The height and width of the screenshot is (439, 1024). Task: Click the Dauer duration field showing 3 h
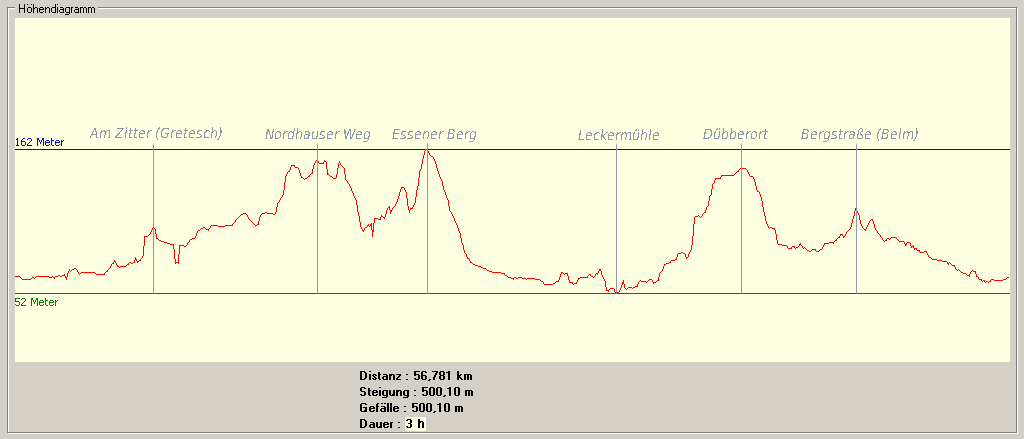click(x=415, y=424)
